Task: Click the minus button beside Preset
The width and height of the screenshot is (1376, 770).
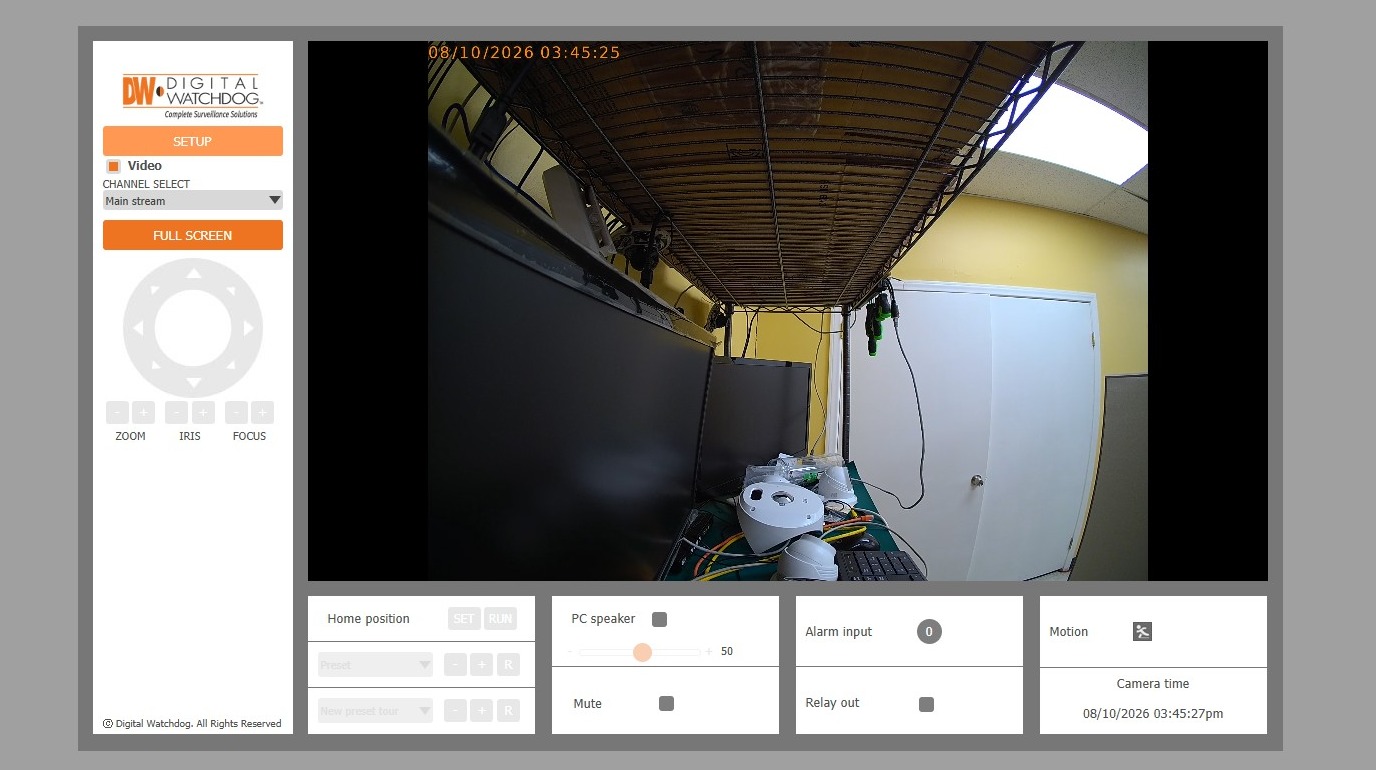Action: pos(455,665)
